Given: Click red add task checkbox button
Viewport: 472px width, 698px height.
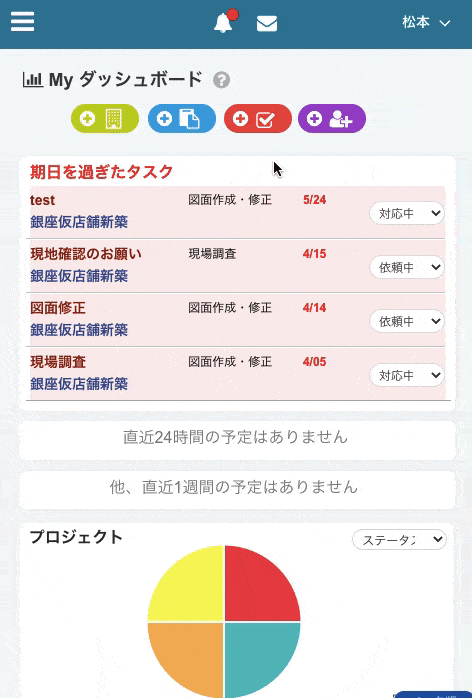Looking at the screenshot, I should 258,118.
